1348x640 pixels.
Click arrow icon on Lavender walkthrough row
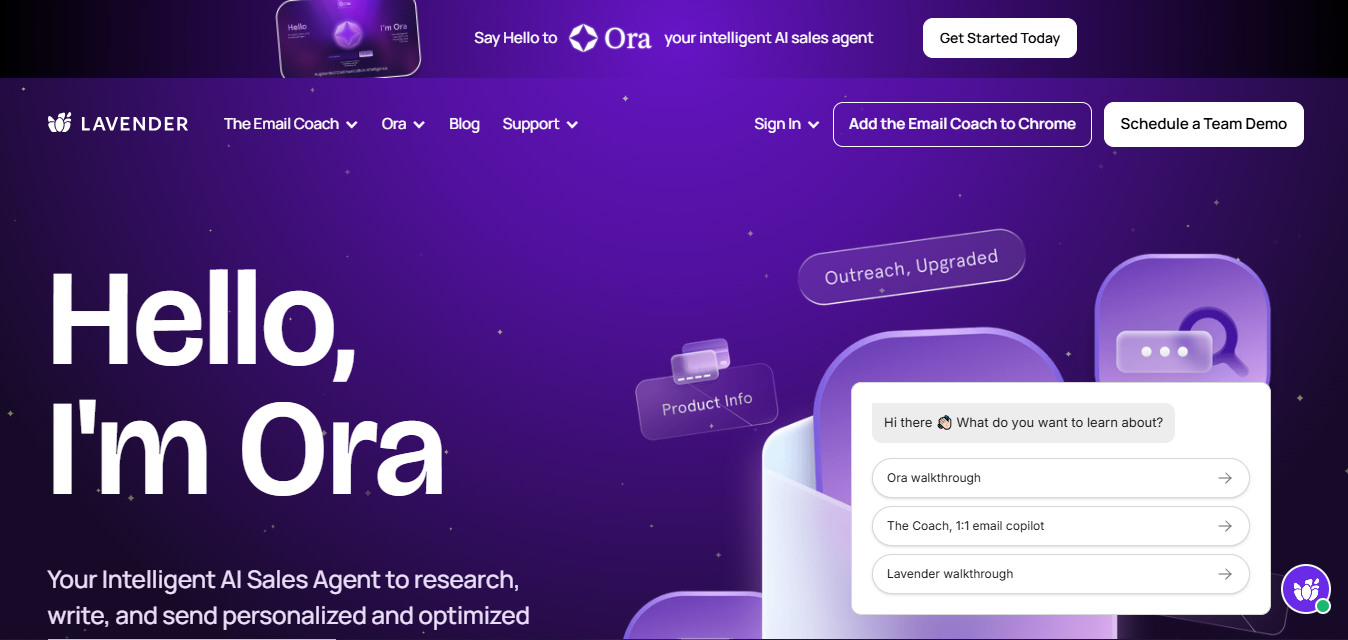1225,574
